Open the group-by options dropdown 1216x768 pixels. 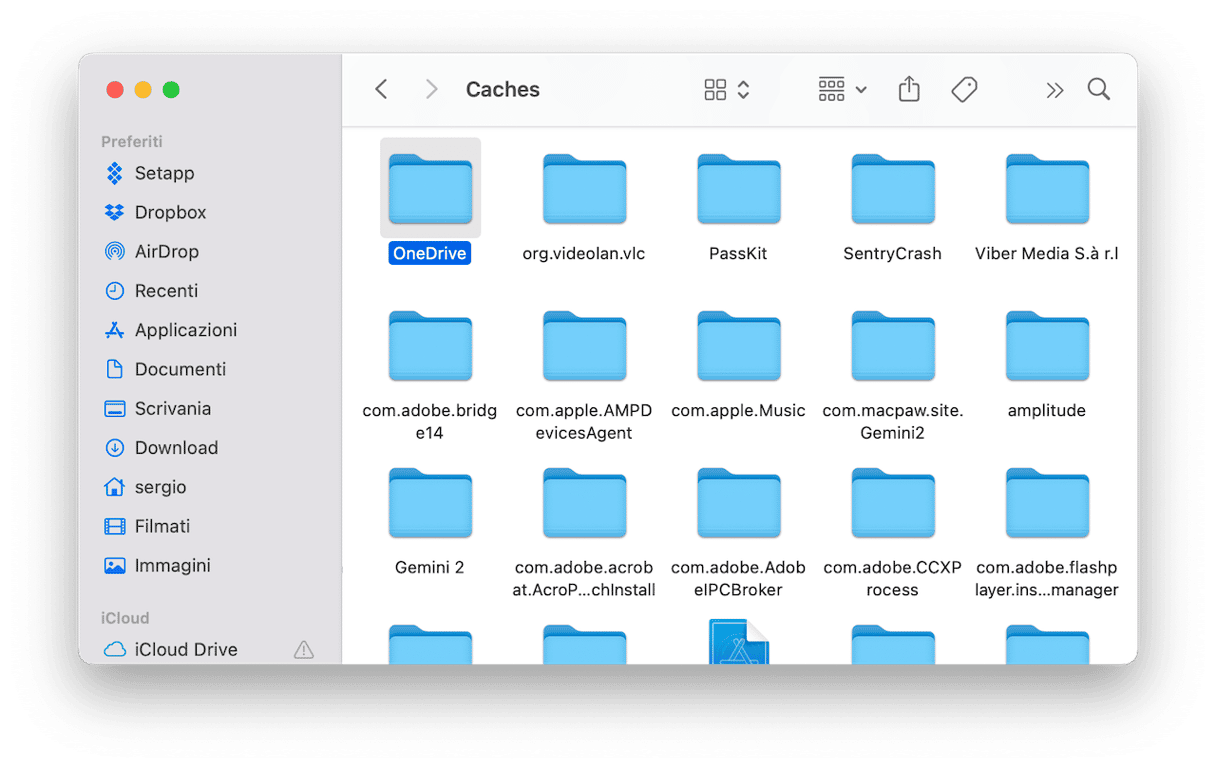pos(842,89)
